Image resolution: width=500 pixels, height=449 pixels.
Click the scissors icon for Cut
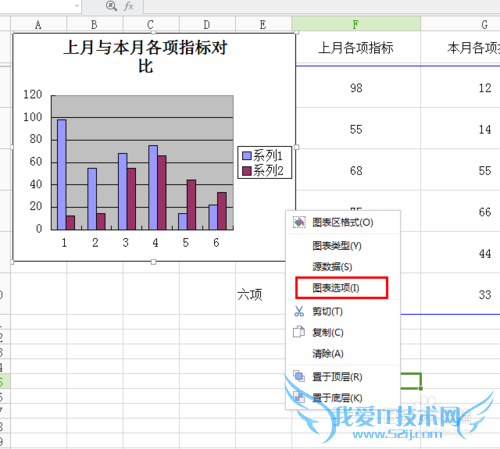pos(299,311)
